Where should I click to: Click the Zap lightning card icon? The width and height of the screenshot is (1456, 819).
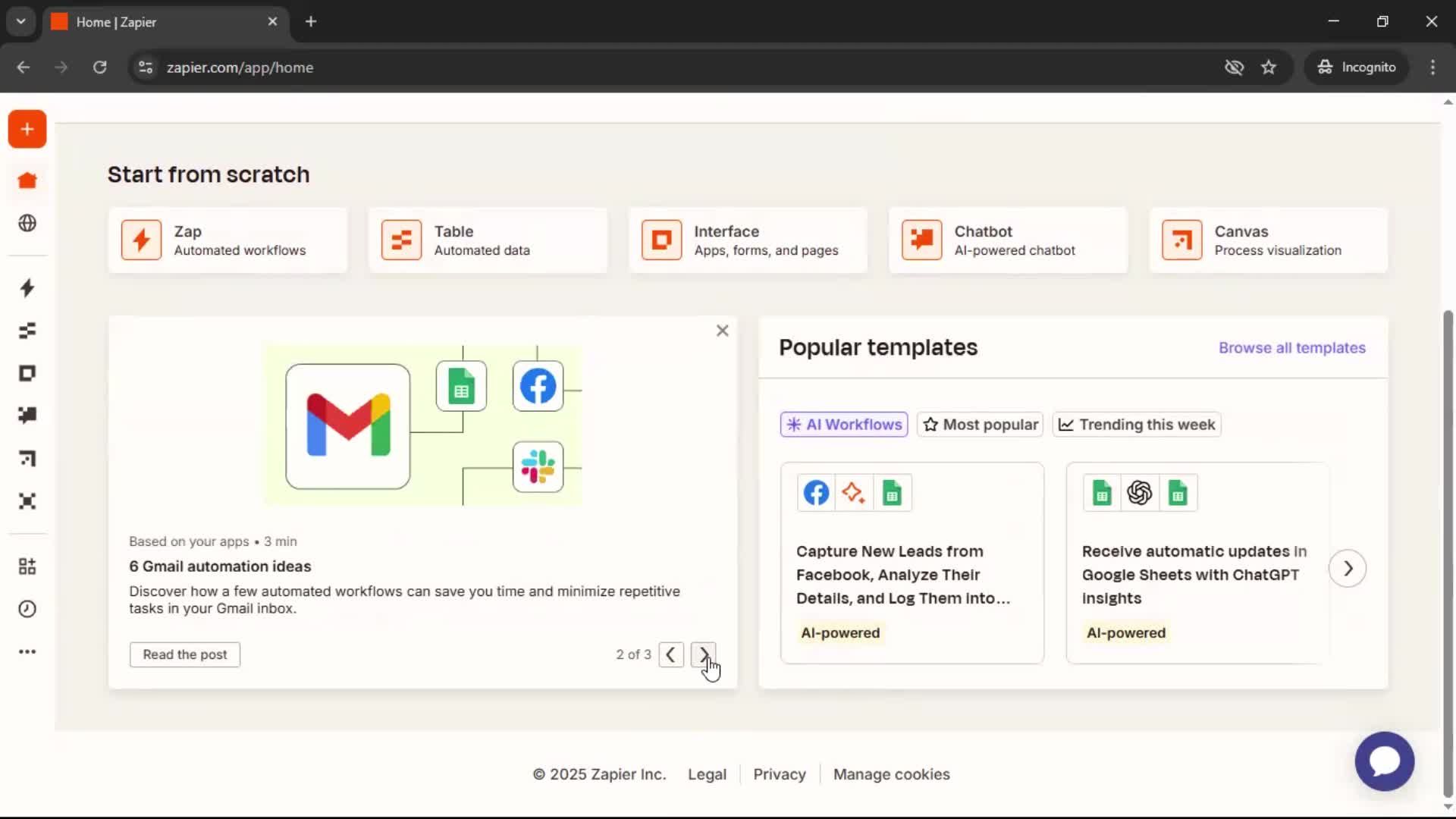click(x=141, y=240)
